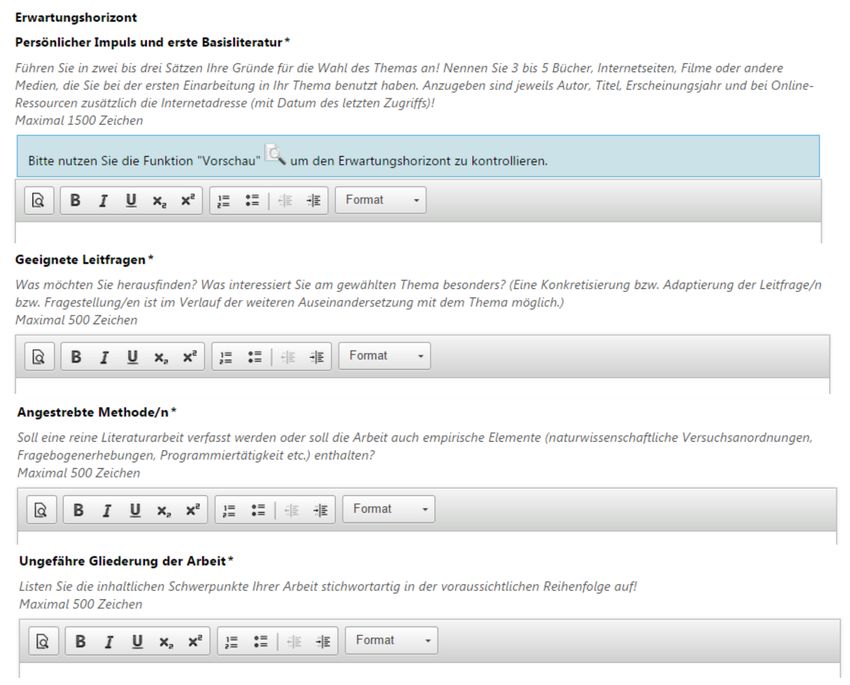Click the Geeignete Leitfragen text area
The image size is (850, 685).
pyautogui.click(x=423, y=386)
